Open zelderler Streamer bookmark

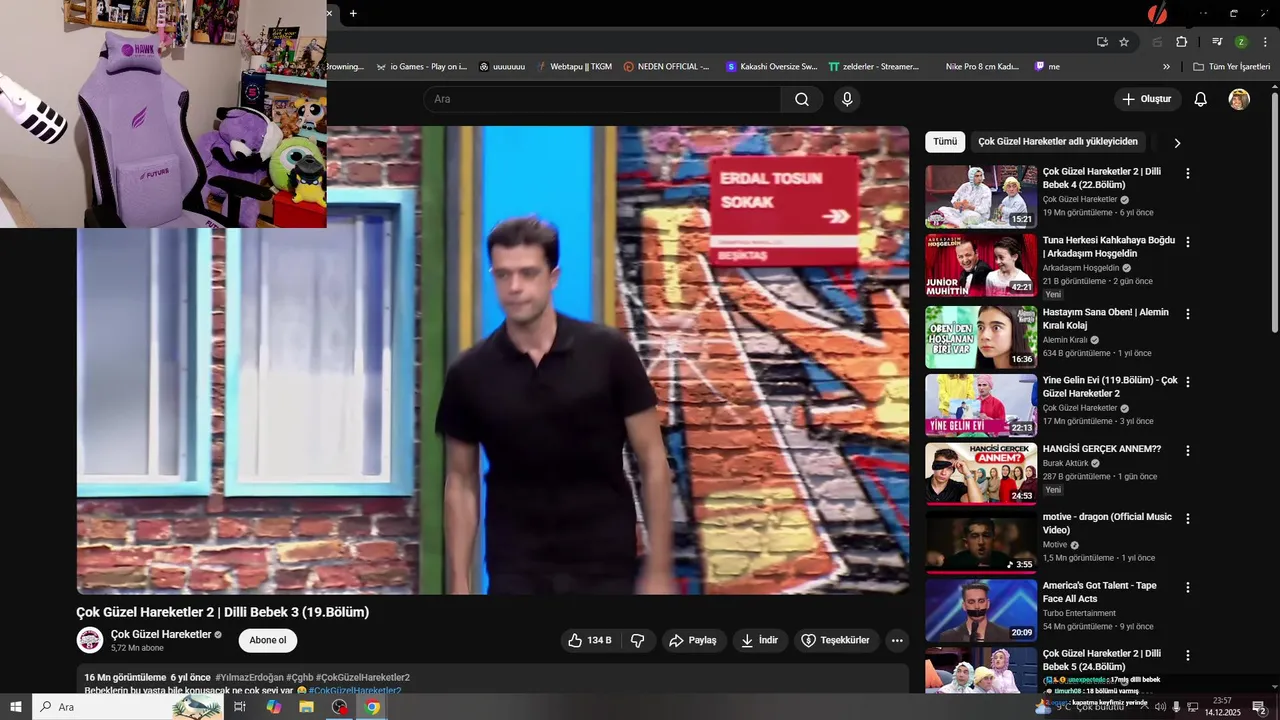pyautogui.click(x=874, y=67)
